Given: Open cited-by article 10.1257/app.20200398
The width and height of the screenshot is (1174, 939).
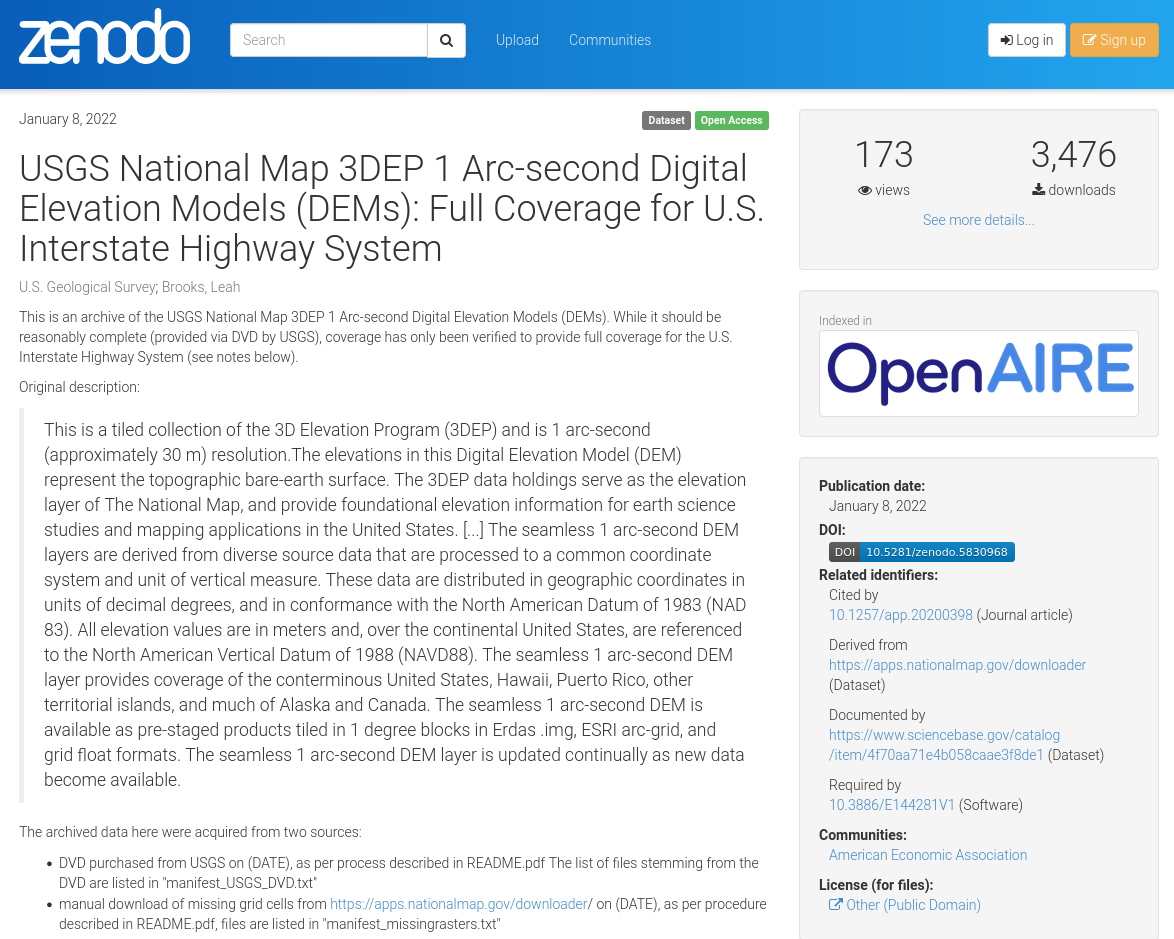Looking at the screenshot, I should tap(900, 615).
